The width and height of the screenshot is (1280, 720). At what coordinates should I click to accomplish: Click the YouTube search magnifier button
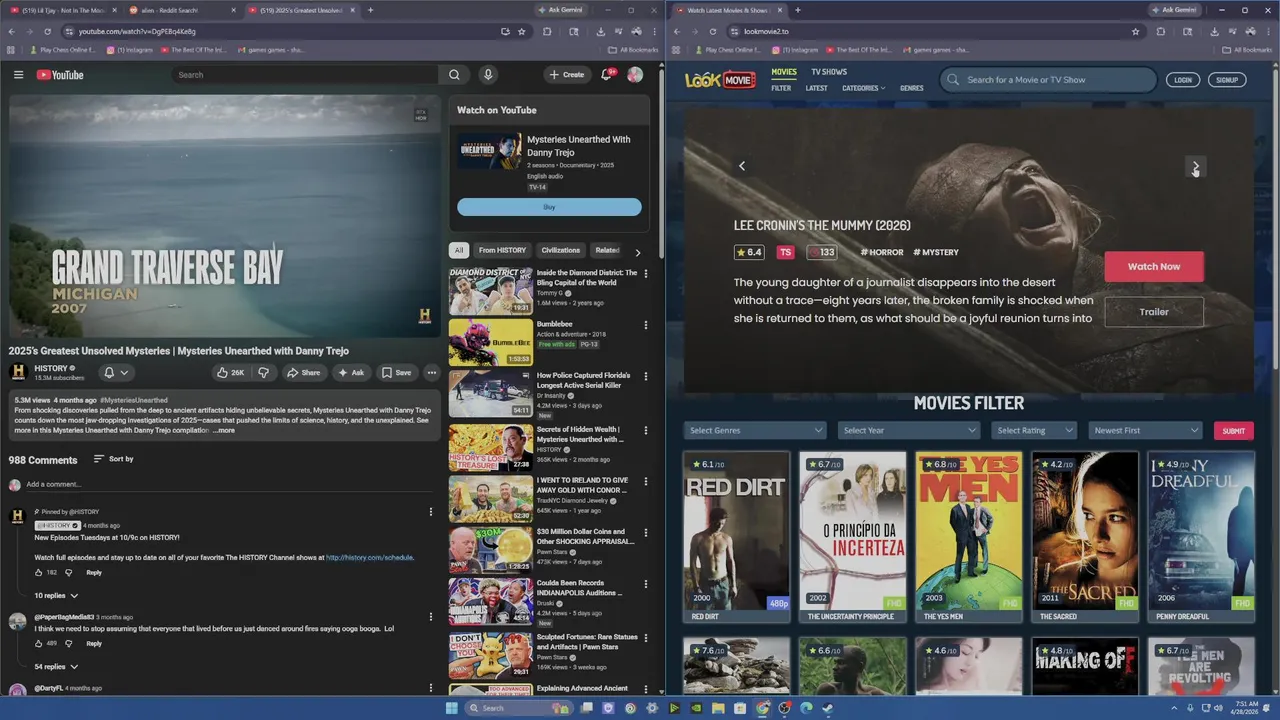point(454,75)
